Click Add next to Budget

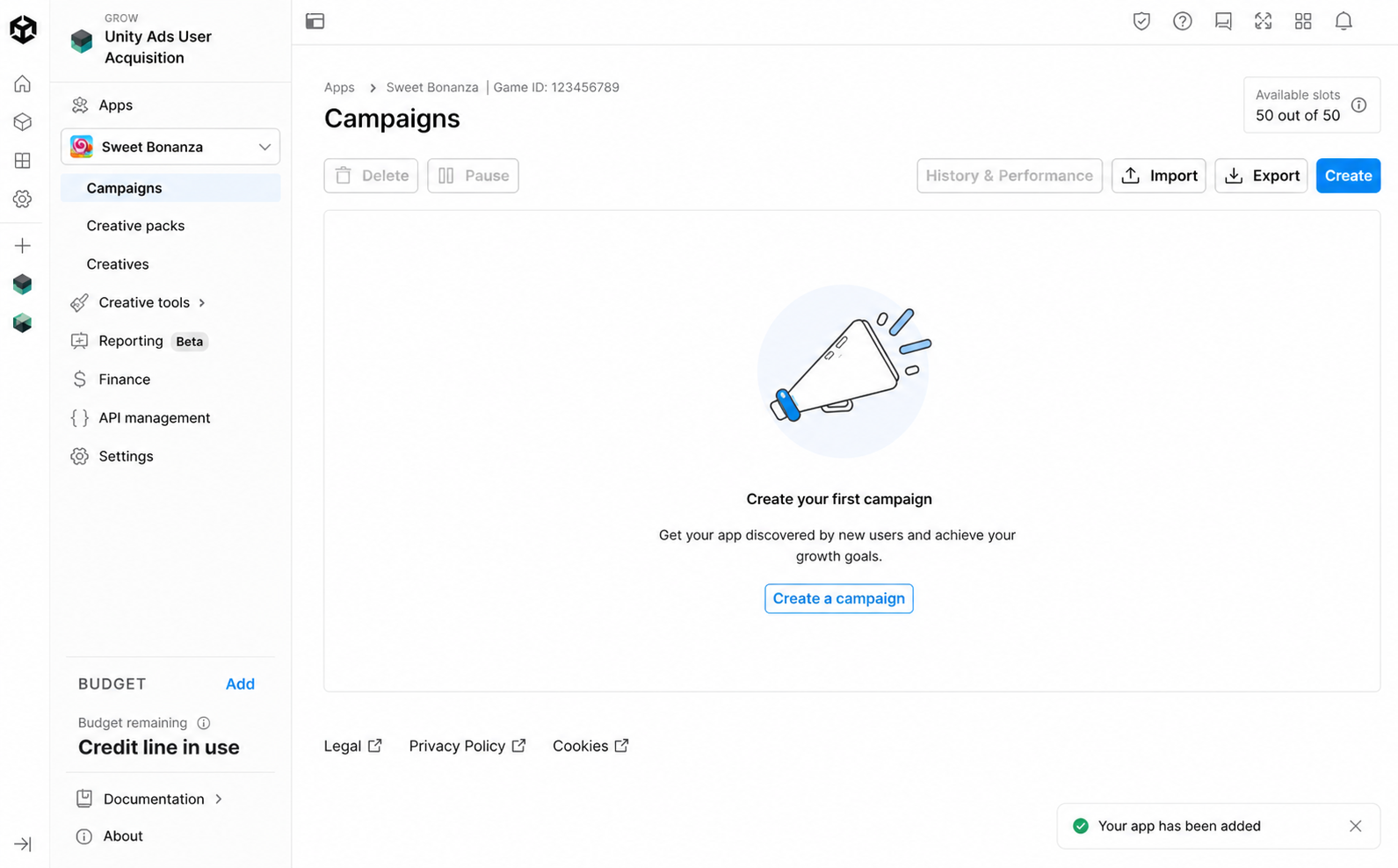240,684
